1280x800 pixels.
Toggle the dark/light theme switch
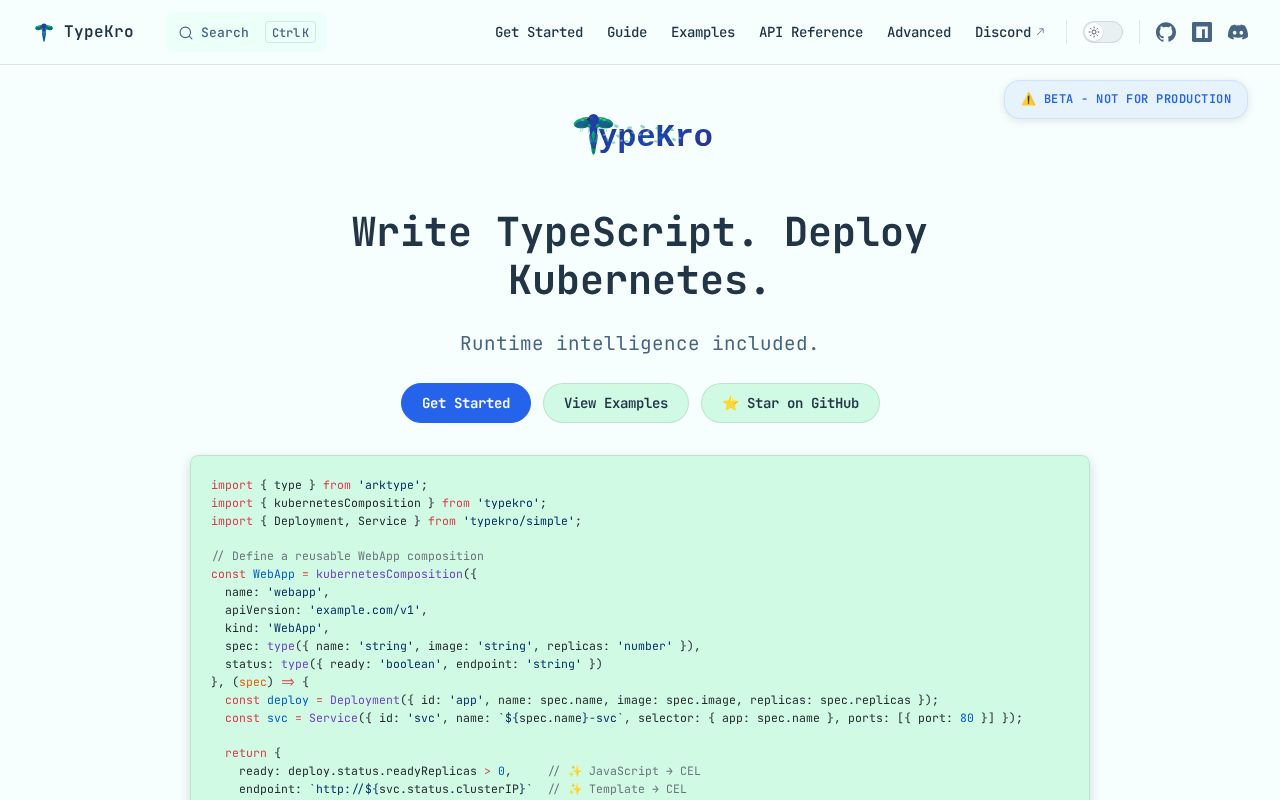pos(1103,32)
